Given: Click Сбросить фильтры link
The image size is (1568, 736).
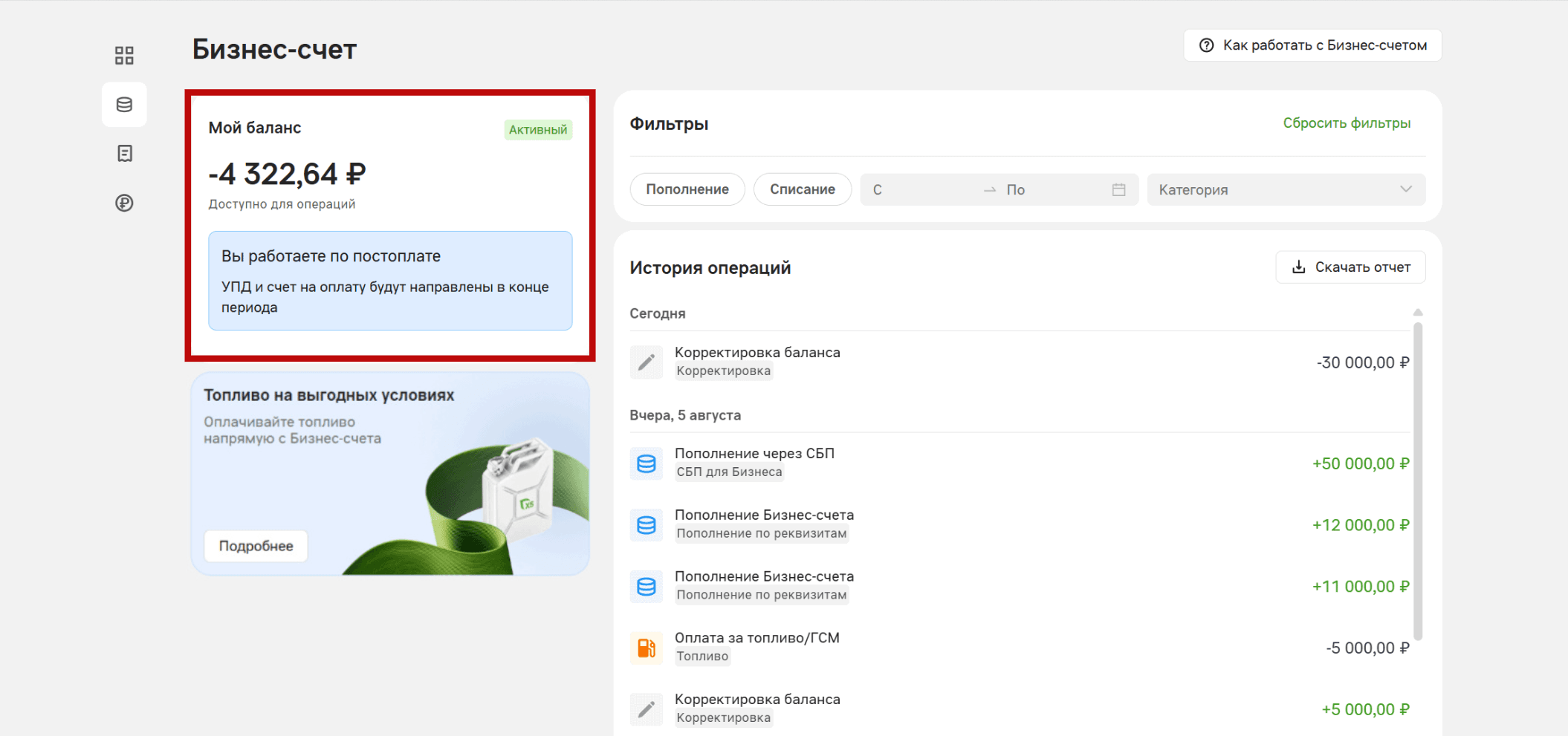Looking at the screenshot, I should coord(1347,123).
